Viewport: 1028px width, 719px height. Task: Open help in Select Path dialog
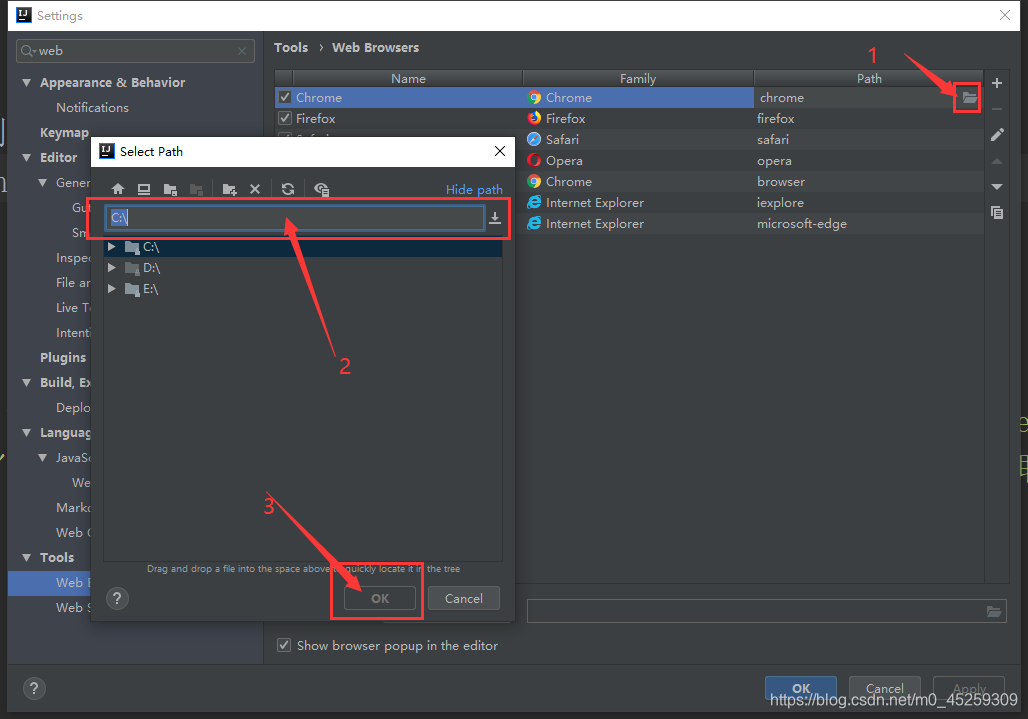tap(117, 598)
